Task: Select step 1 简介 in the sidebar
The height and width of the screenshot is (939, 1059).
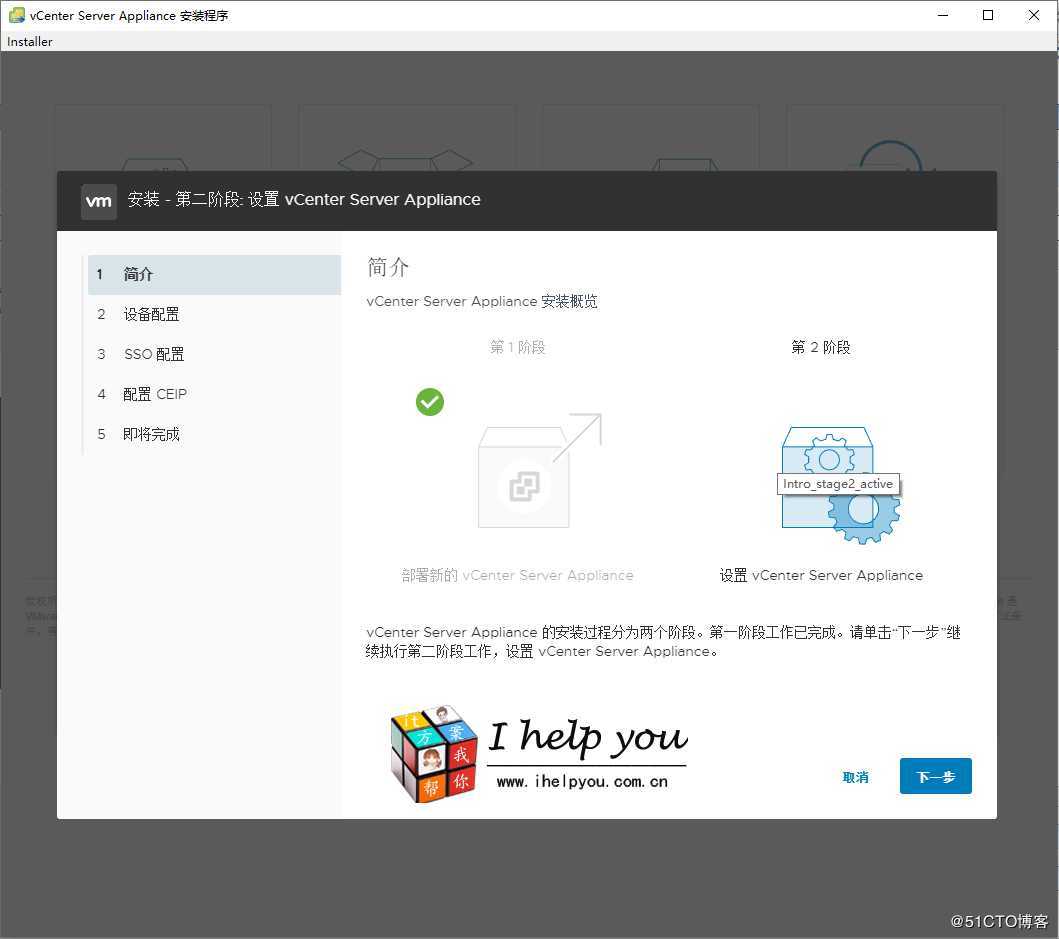Action: point(214,274)
